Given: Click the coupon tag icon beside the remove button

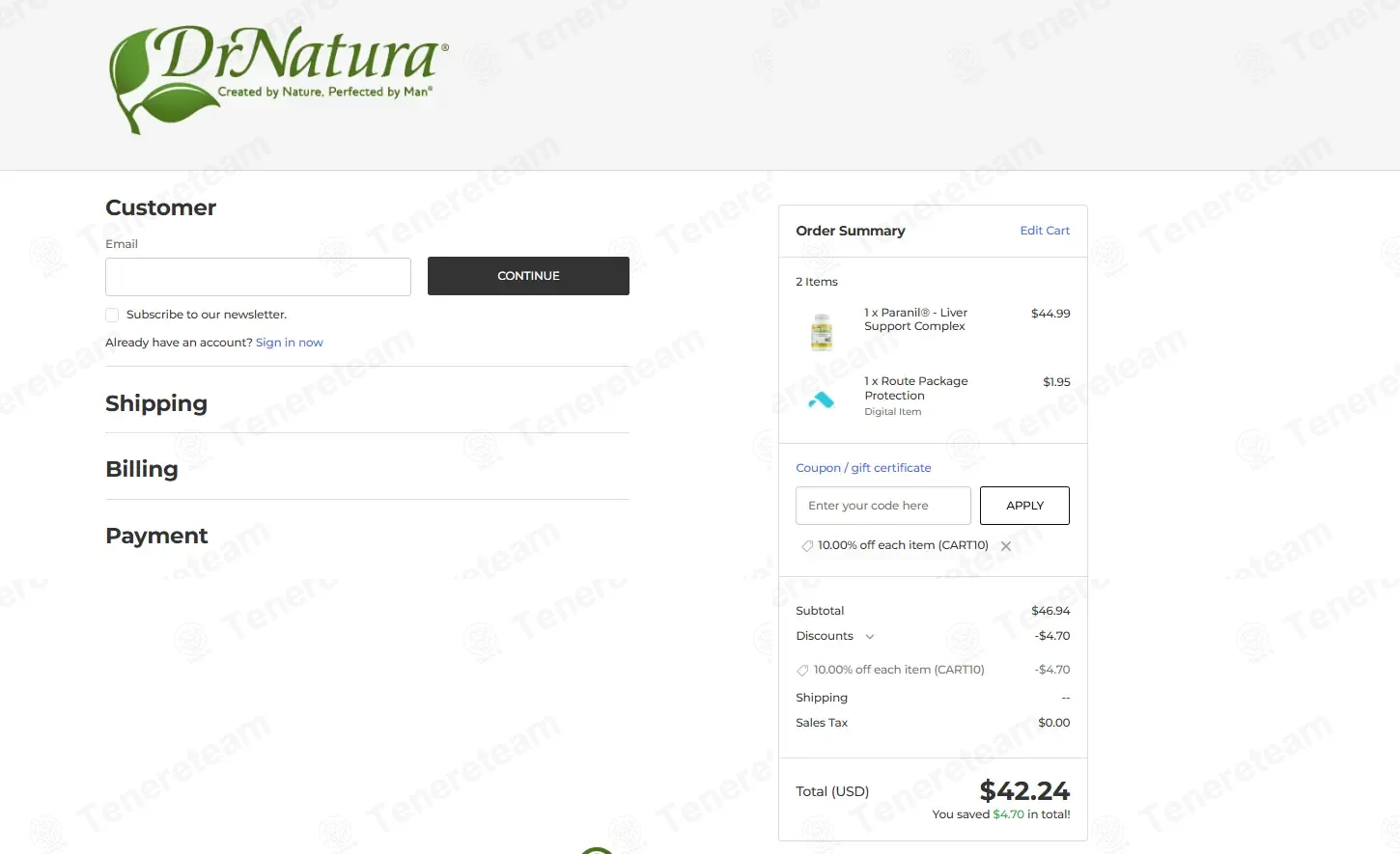Looking at the screenshot, I should [807, 546].
